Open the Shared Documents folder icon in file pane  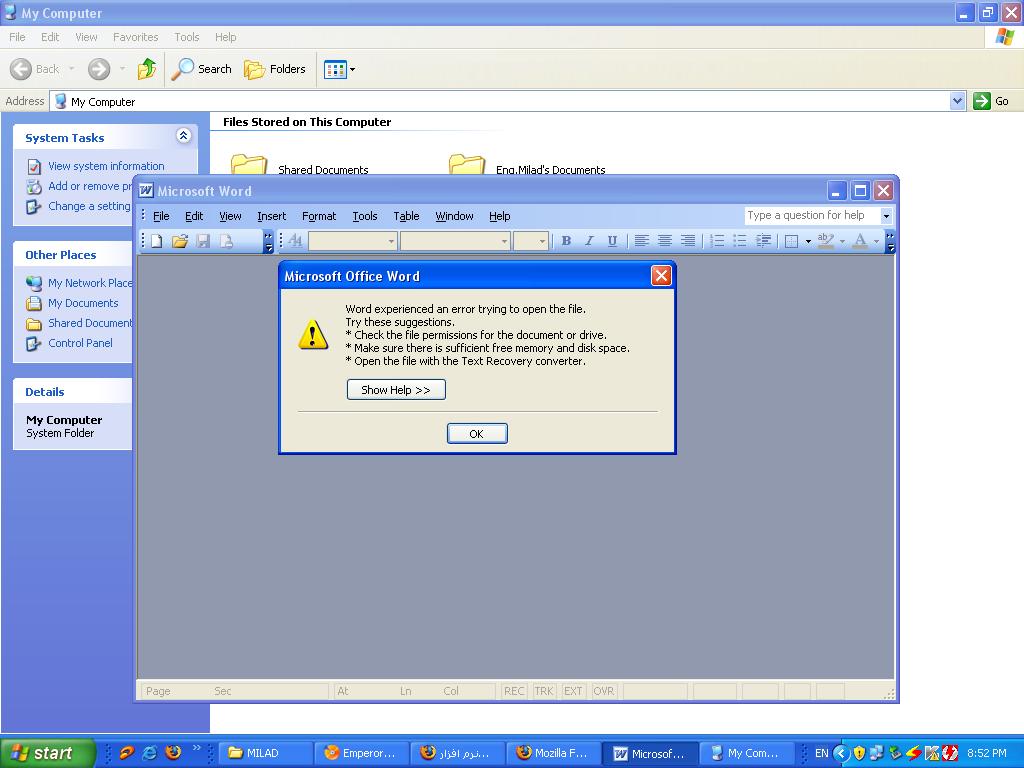[x=249, y=165]
